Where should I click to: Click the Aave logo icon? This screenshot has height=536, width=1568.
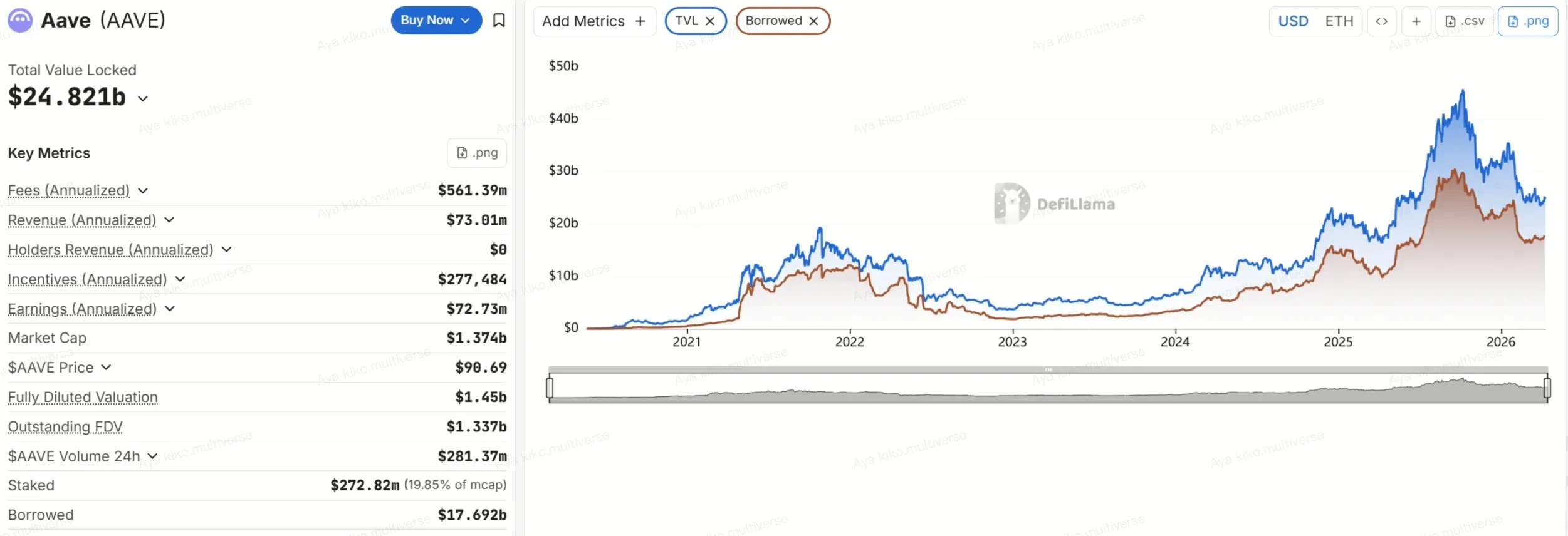(20, 21)
